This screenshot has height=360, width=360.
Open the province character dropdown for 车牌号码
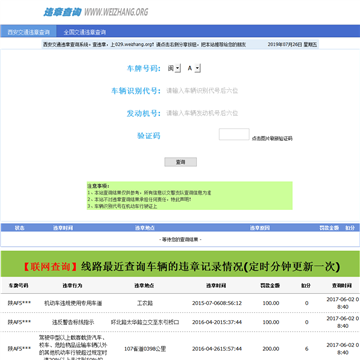(174, 68)
